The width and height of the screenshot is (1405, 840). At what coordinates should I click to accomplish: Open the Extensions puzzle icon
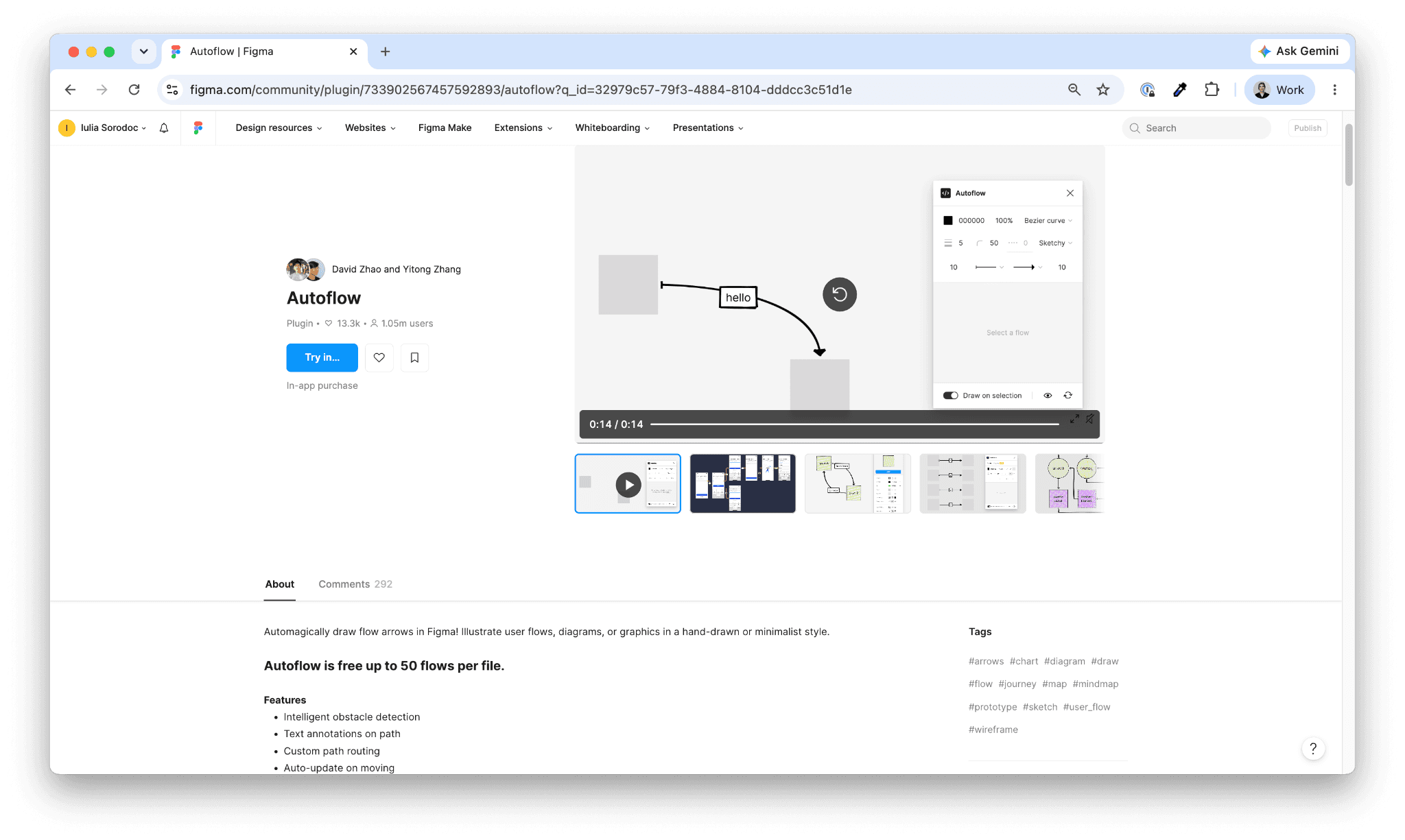click(x=1212, y=90)
